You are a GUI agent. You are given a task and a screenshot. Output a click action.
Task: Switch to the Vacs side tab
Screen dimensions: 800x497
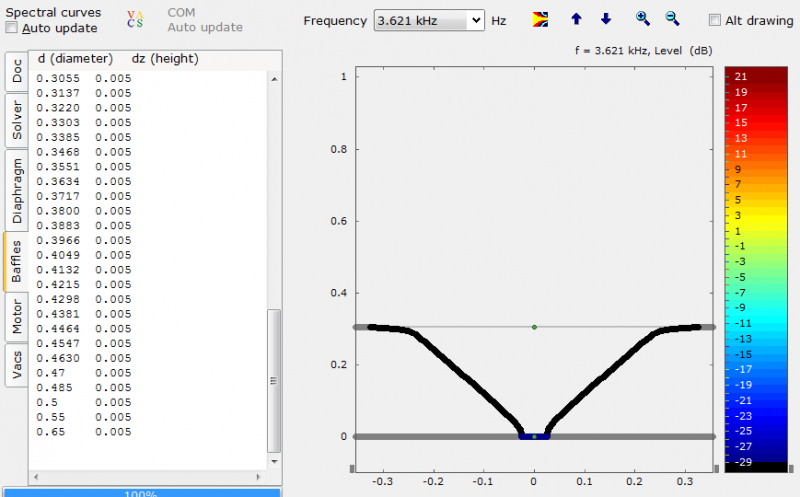coord(17,366)
